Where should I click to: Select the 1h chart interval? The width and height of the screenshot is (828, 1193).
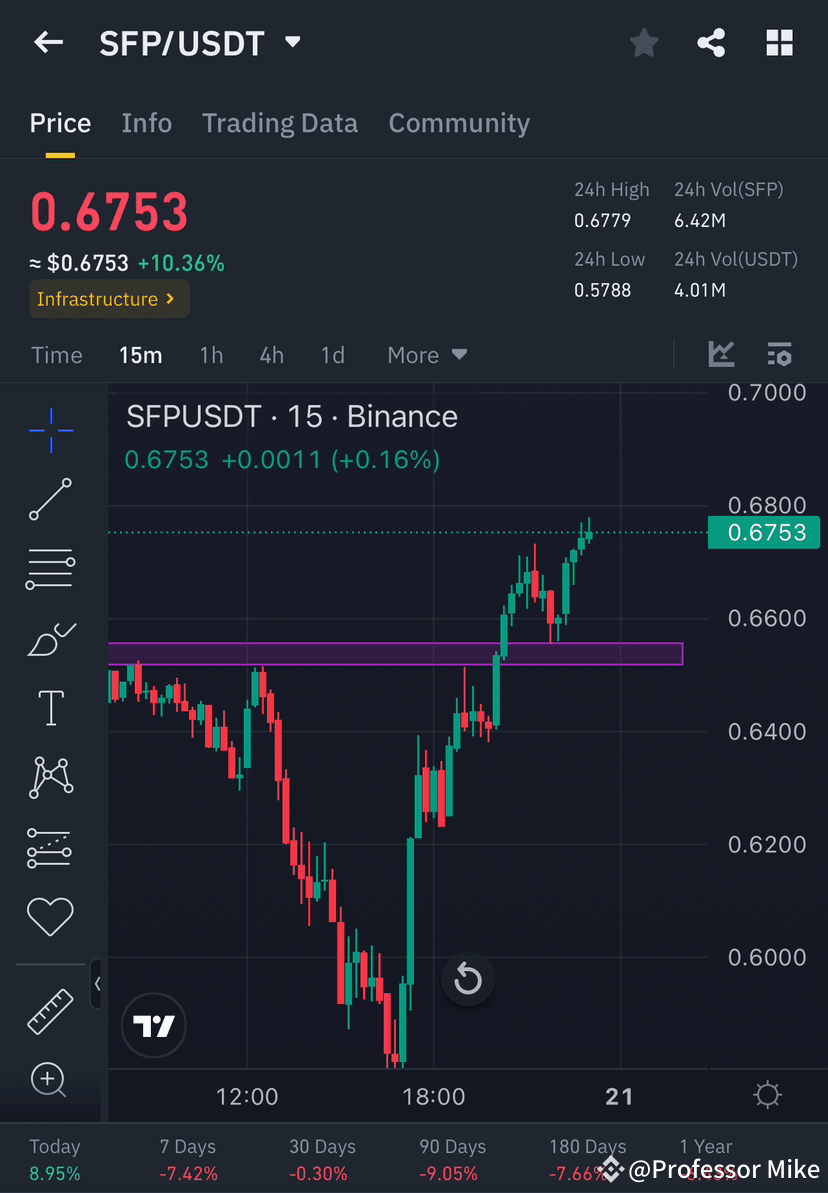click(211, 354)
